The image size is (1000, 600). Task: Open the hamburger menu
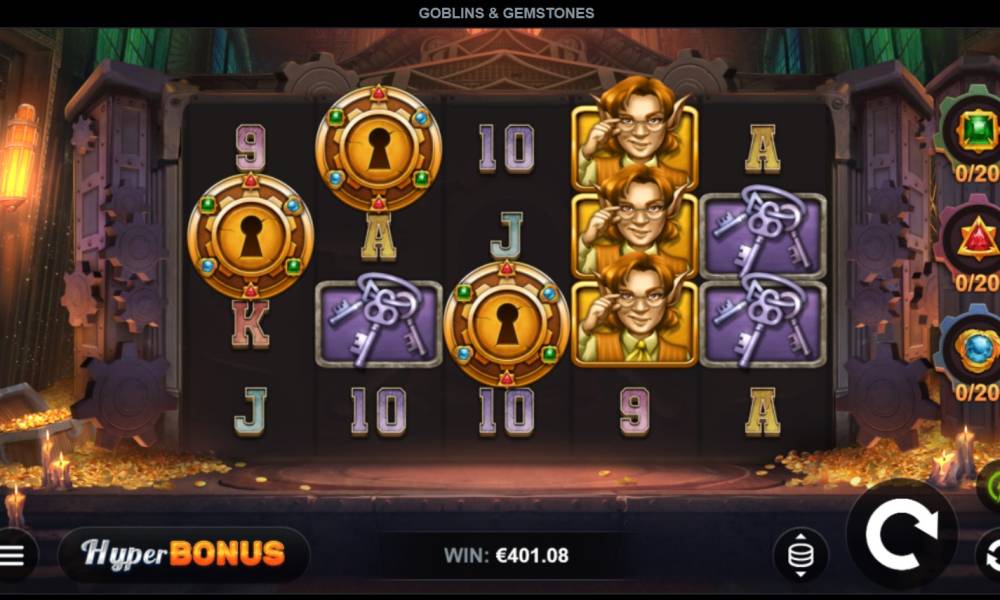click(x=13, y=555)
